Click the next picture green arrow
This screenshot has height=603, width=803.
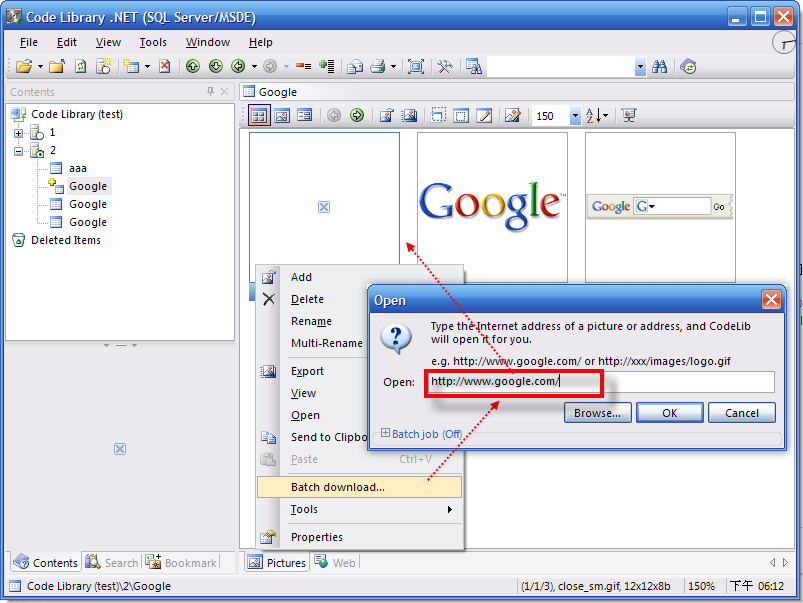pyautogui.click(x=357, y=115)
